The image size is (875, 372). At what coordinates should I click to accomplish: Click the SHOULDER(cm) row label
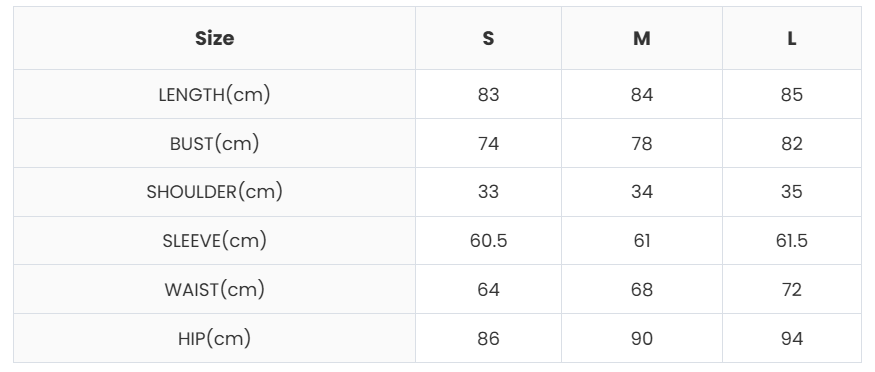click(214, 192)
